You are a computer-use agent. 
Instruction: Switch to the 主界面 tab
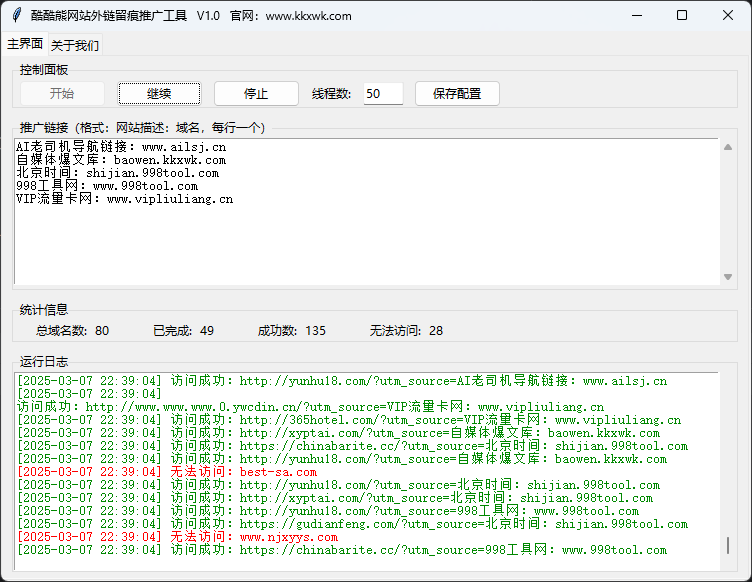pyautogui.click(x=25, y=44)
